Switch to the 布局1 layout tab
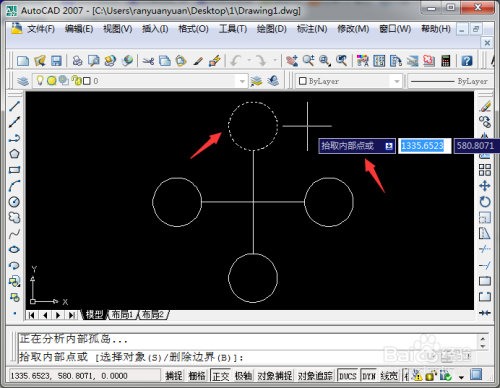500x388 pixels. [122, 314]
